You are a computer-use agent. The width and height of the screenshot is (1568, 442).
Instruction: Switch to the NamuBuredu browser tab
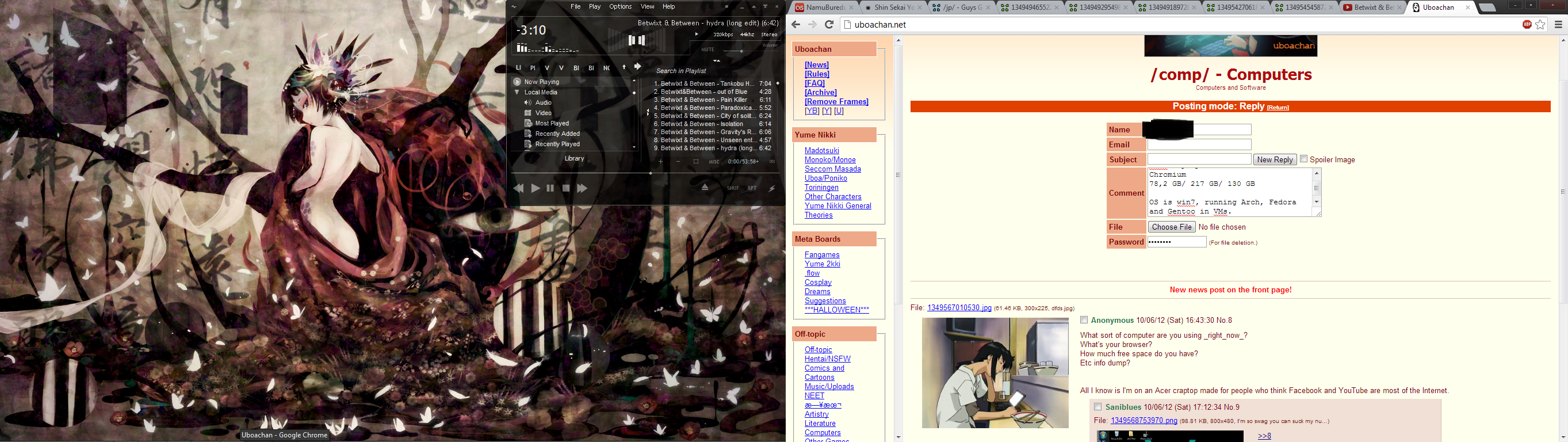tap(824, 8)
